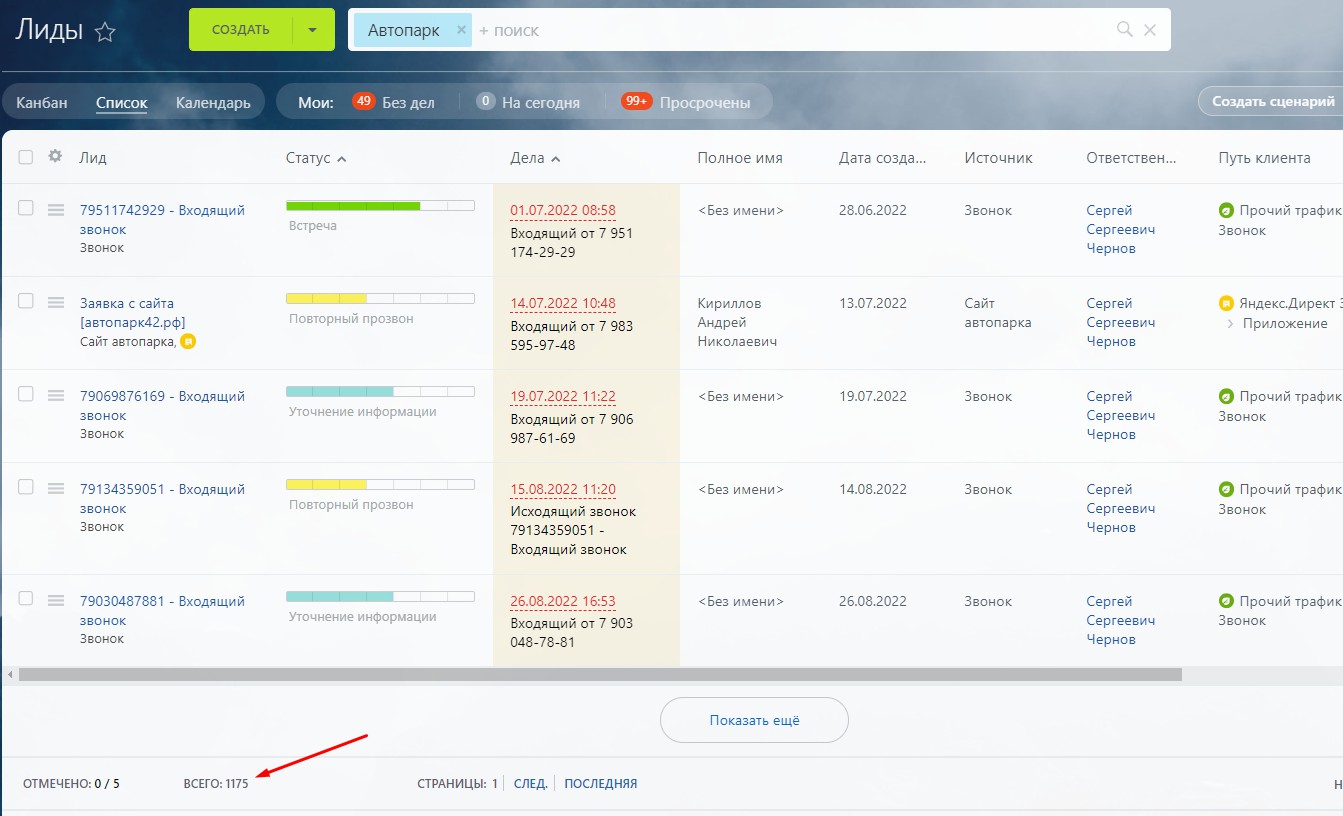The height and width of the screenshot is (816, 1343).
Task: Open activity dated 26.08.2022 16:53
Action: [563, 602]
